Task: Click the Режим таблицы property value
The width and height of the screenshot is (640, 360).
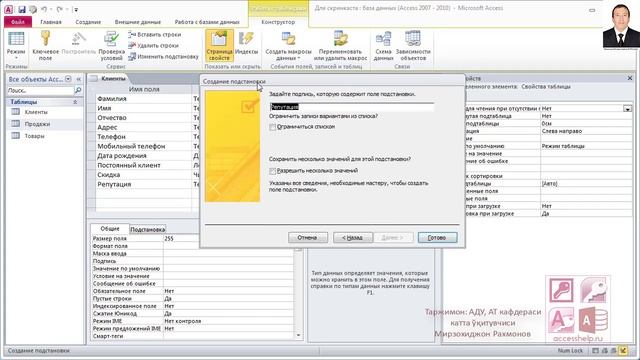Action: 586,146
